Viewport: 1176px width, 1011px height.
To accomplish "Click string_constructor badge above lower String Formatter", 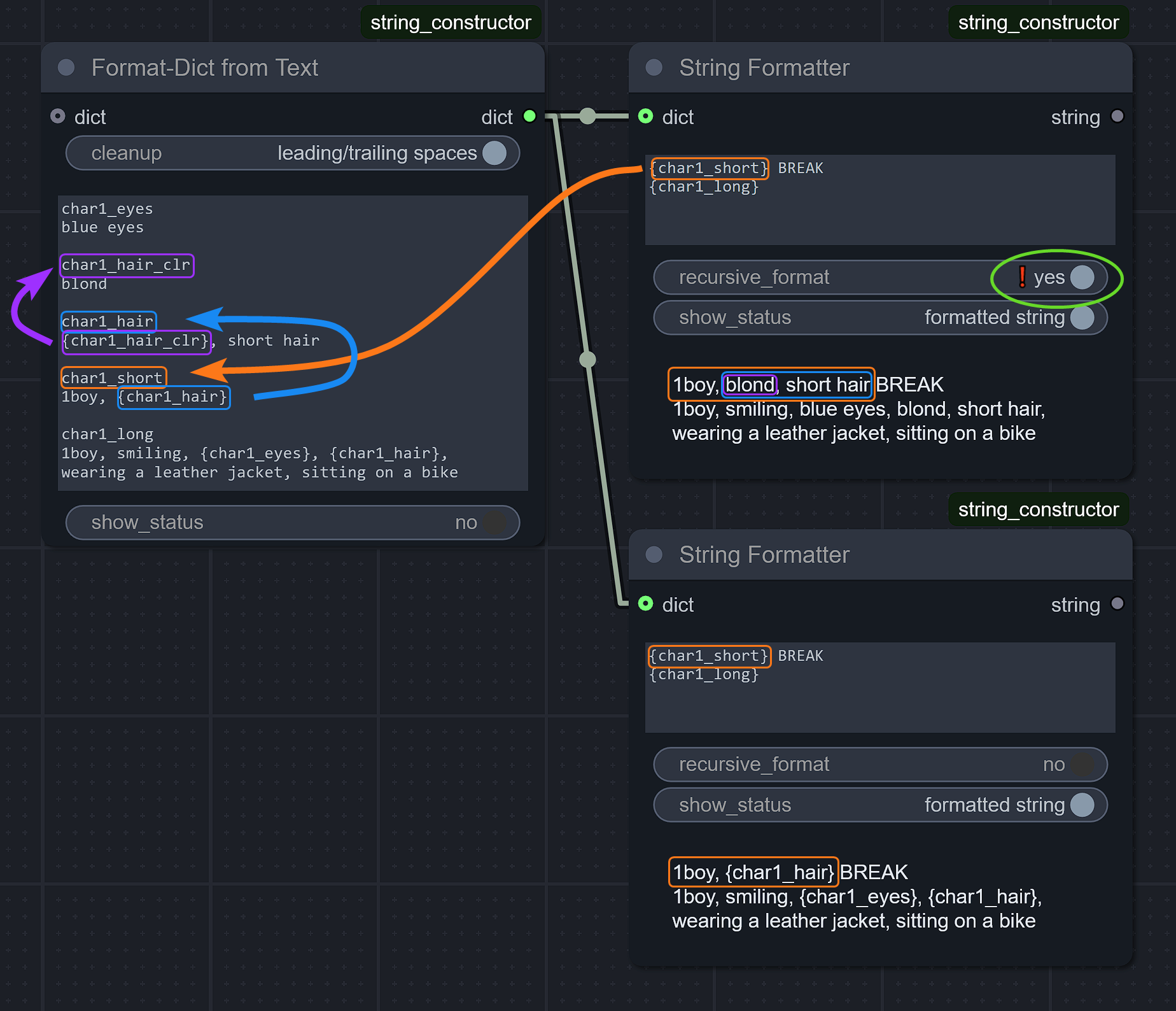I will coord(1039,509).
